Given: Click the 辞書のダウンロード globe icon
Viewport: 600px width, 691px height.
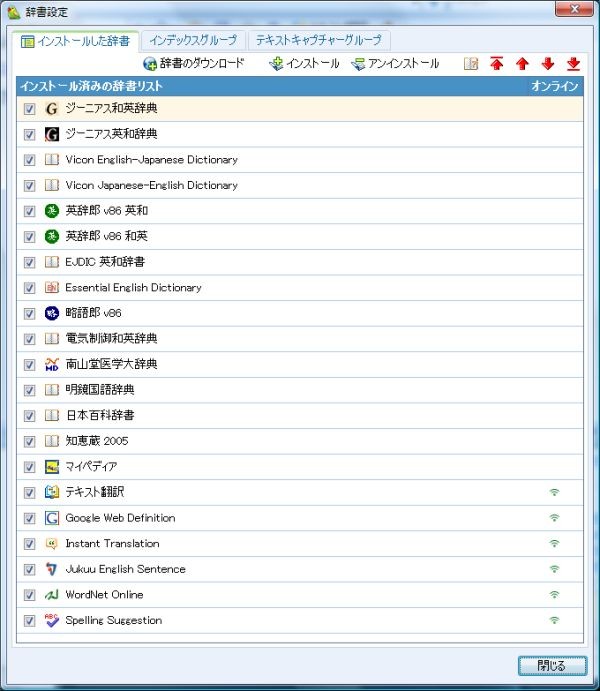Looking at the screenshot, I should point(150,64).
